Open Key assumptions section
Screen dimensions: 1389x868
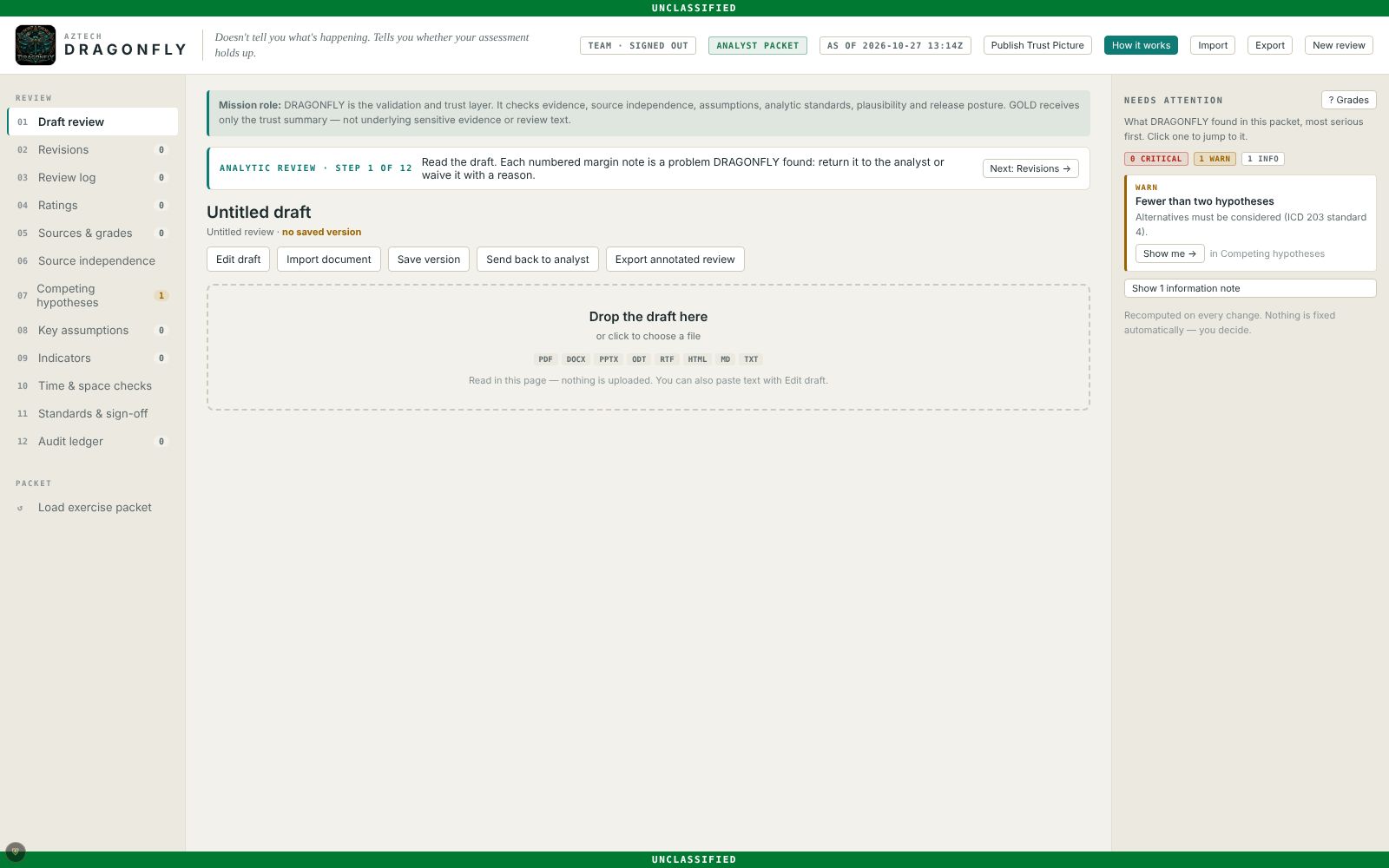point(93,330)
